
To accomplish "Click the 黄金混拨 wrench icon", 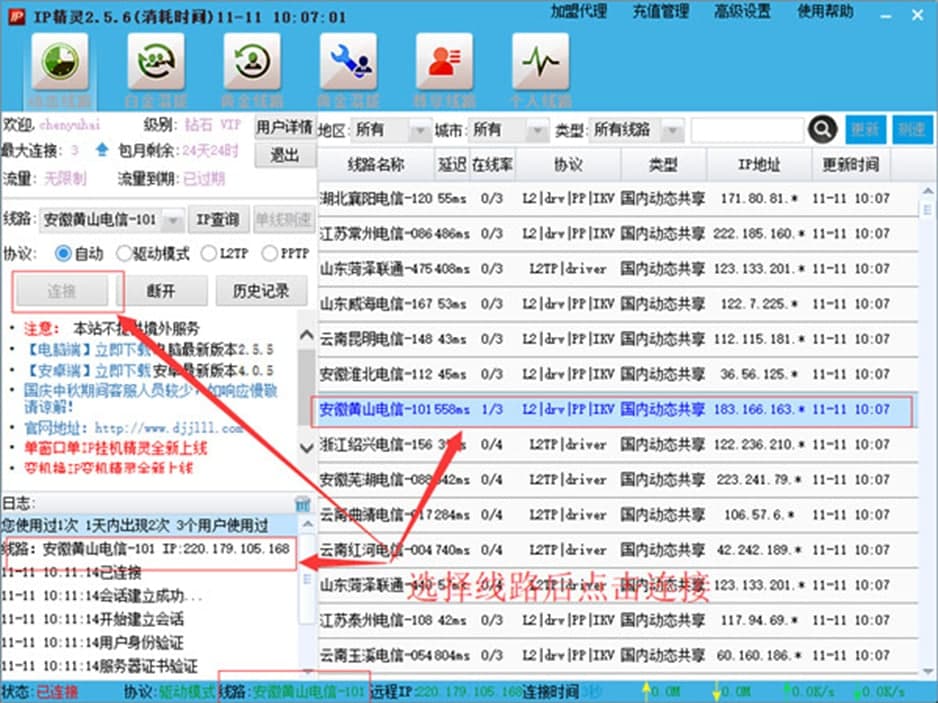I will click(348, 65).
